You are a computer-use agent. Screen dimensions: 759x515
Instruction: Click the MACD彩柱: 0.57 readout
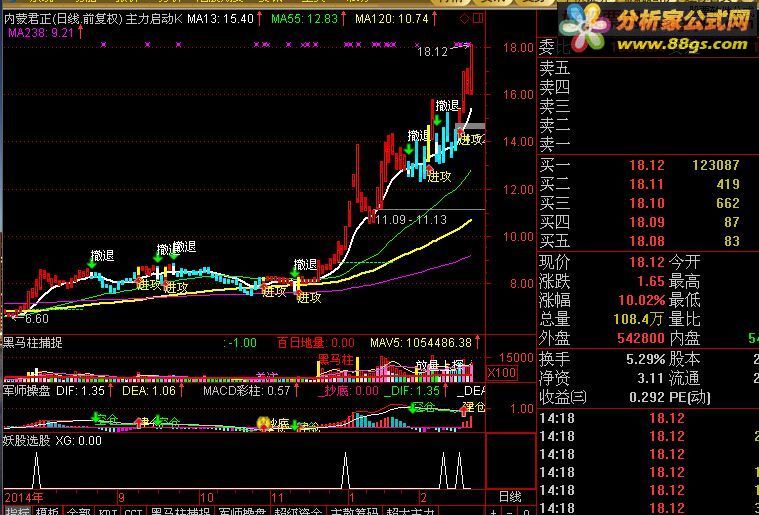tap(247, 391)
